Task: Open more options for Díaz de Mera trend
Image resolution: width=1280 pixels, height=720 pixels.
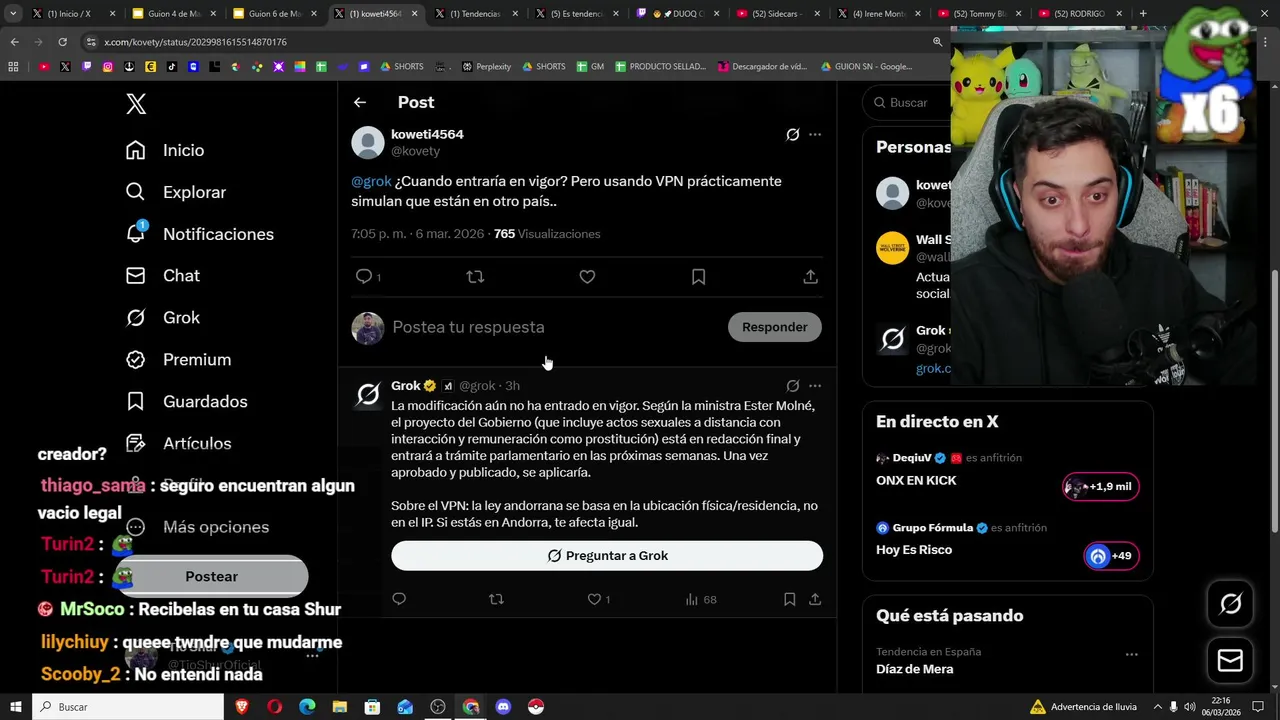Action: pos(1131,654)
